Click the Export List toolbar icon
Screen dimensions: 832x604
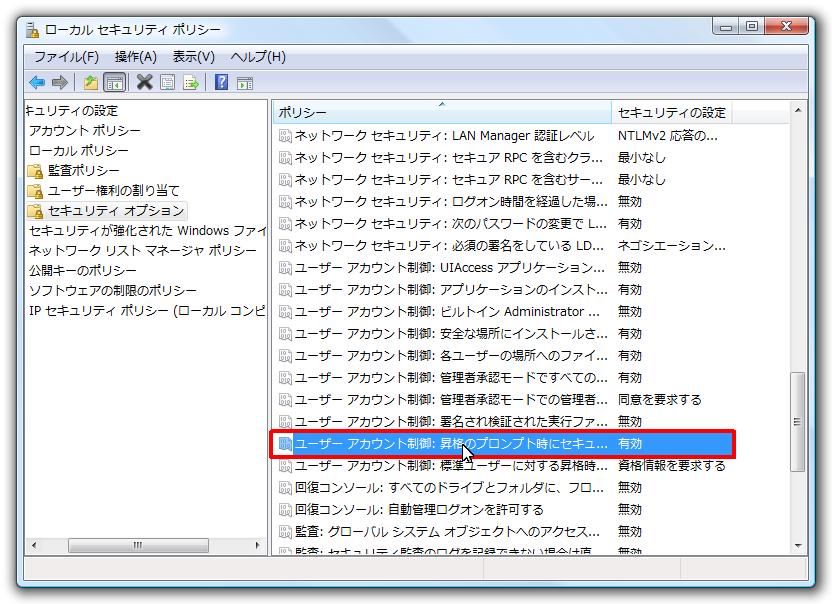click(x=190, y=82)
